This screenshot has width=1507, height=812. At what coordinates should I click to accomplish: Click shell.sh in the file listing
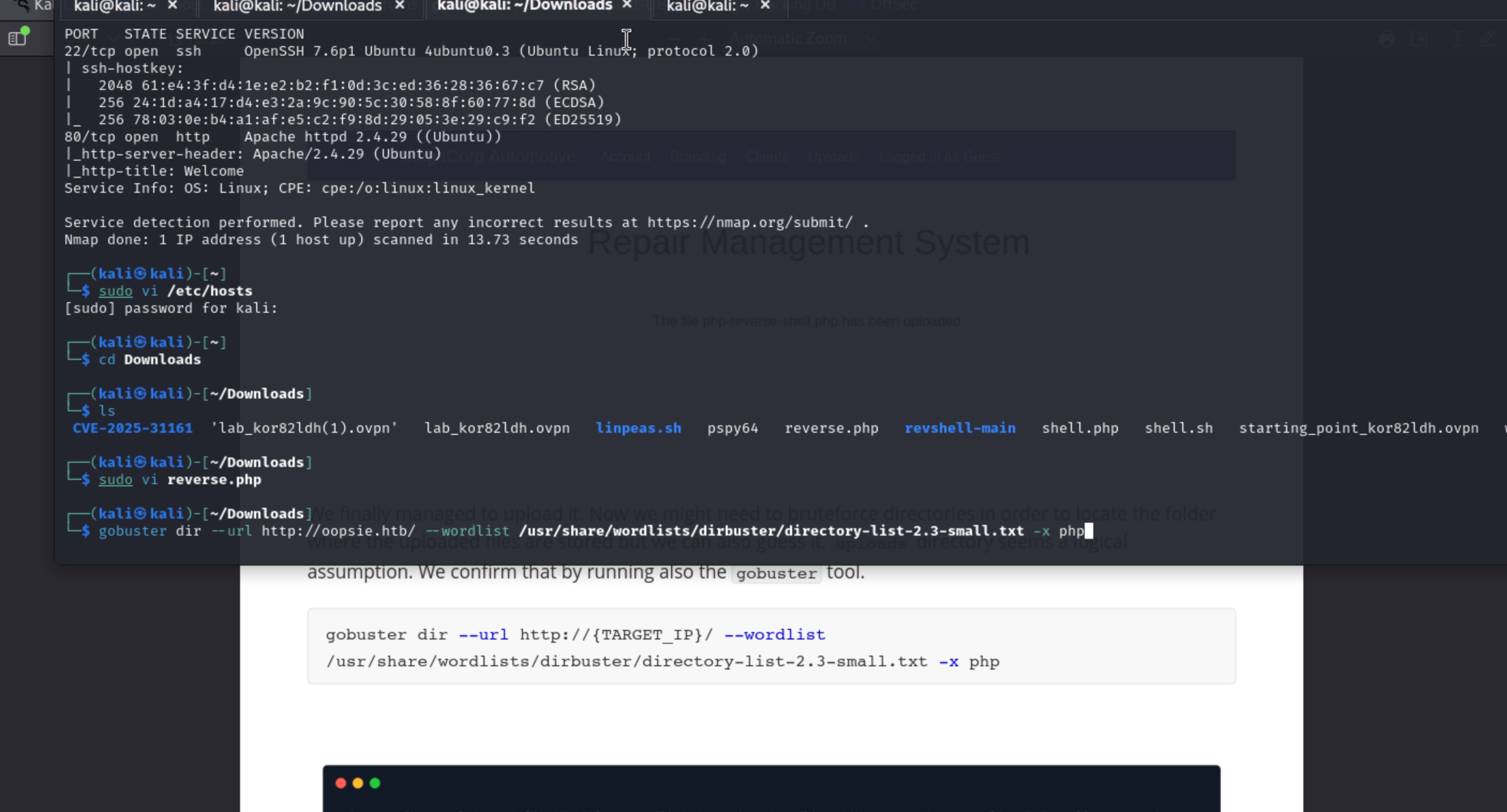click(x=1178, y=428)
